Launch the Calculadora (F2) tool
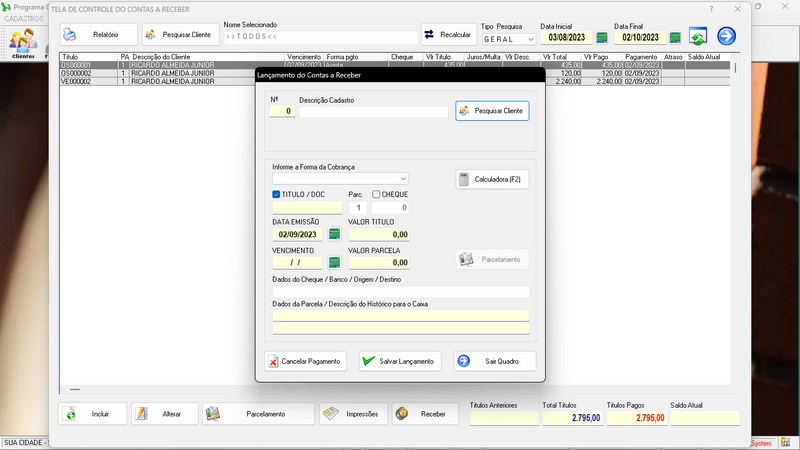The height and width of the screenshot is (450, 800). (x=492, y=180)
